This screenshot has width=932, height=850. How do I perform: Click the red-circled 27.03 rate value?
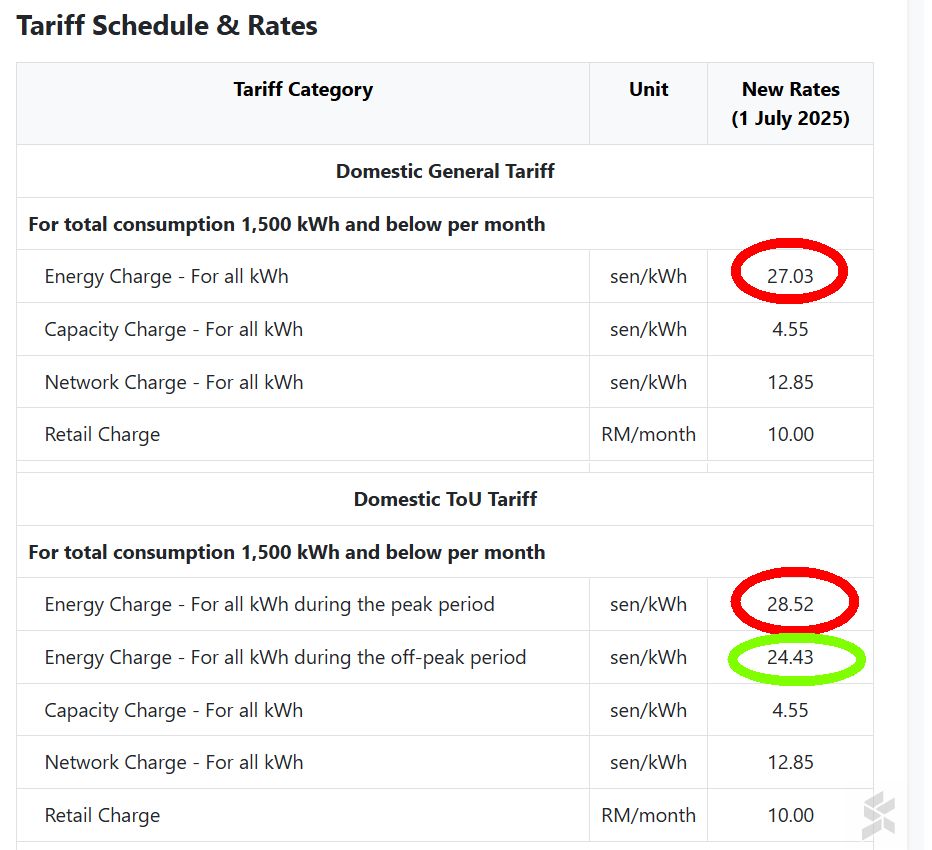(x=790, y=276)
